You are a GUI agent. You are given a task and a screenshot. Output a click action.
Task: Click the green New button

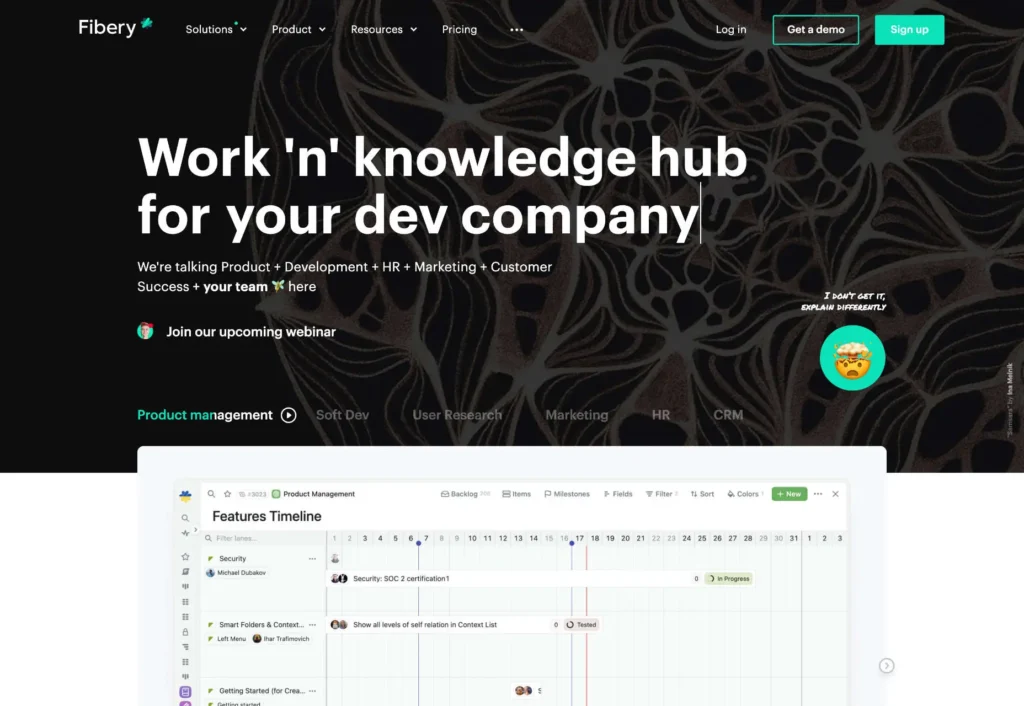click(x=789, y=494)
